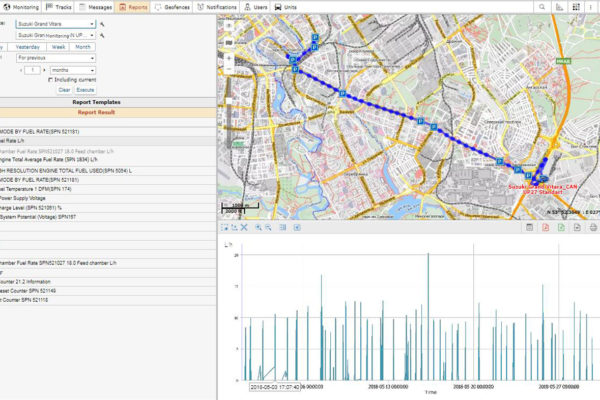The height and width of the screenshot is (400, 600).
Task: Click the number input in interval stepper
Action: click(x=31, y=70)
